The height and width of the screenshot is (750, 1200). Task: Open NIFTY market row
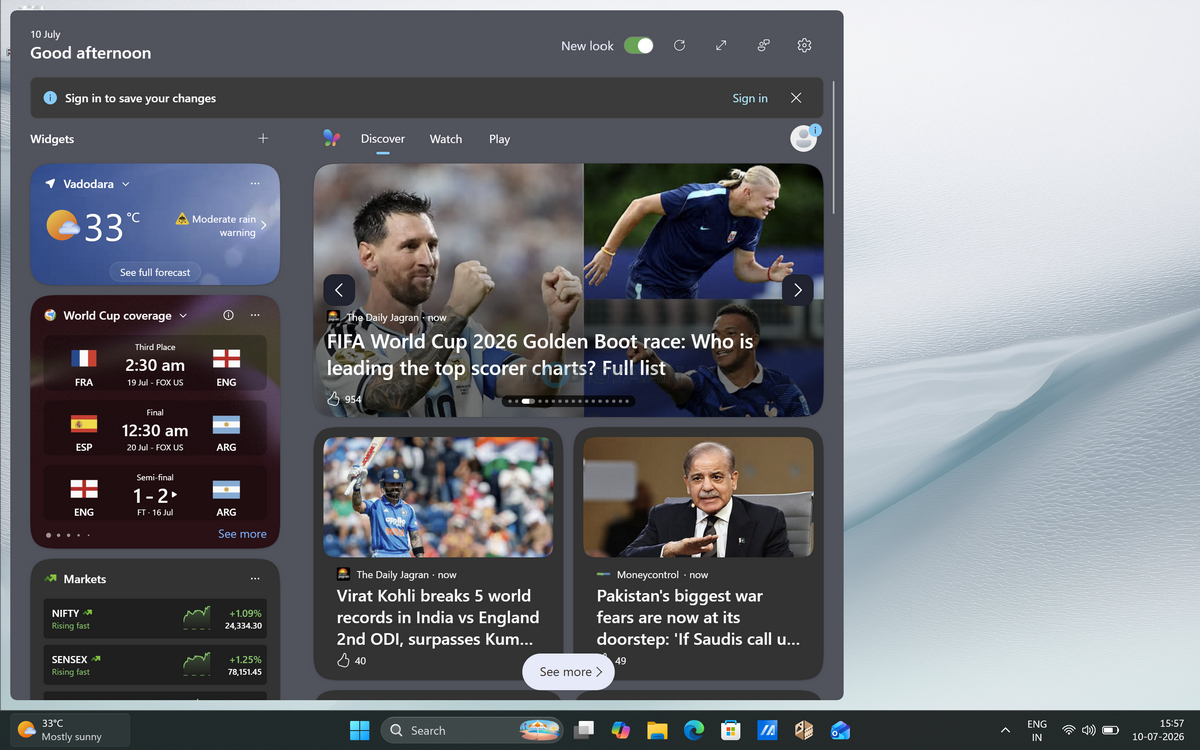pyautogui.click(x=155, y=619)
